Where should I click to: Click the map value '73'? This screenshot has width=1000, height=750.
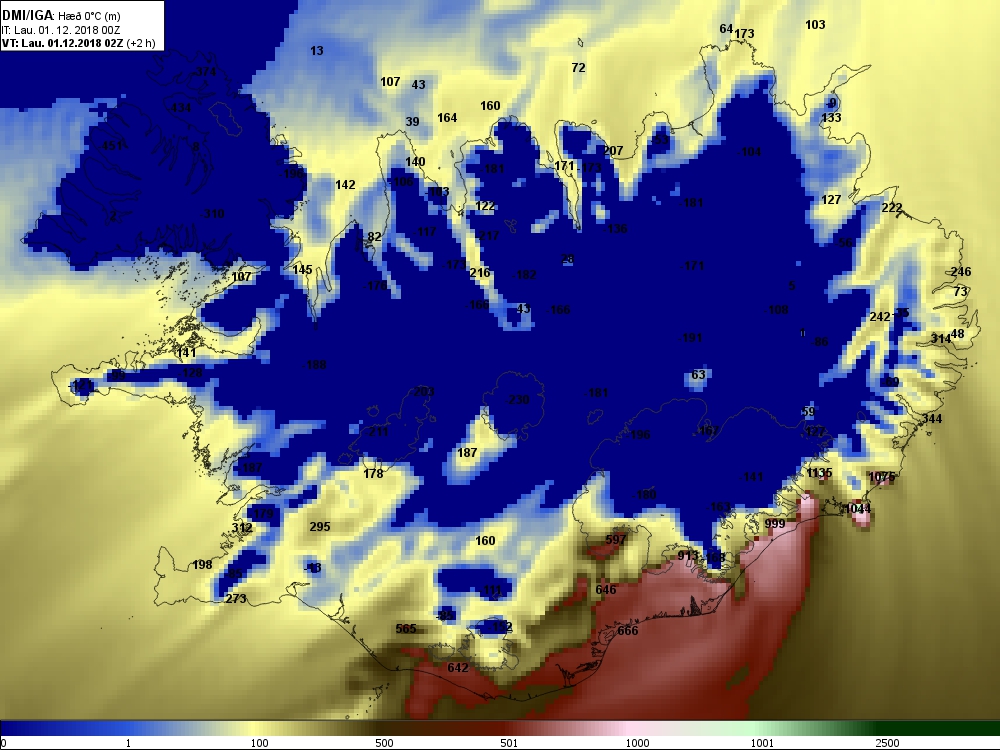point(960,291)
